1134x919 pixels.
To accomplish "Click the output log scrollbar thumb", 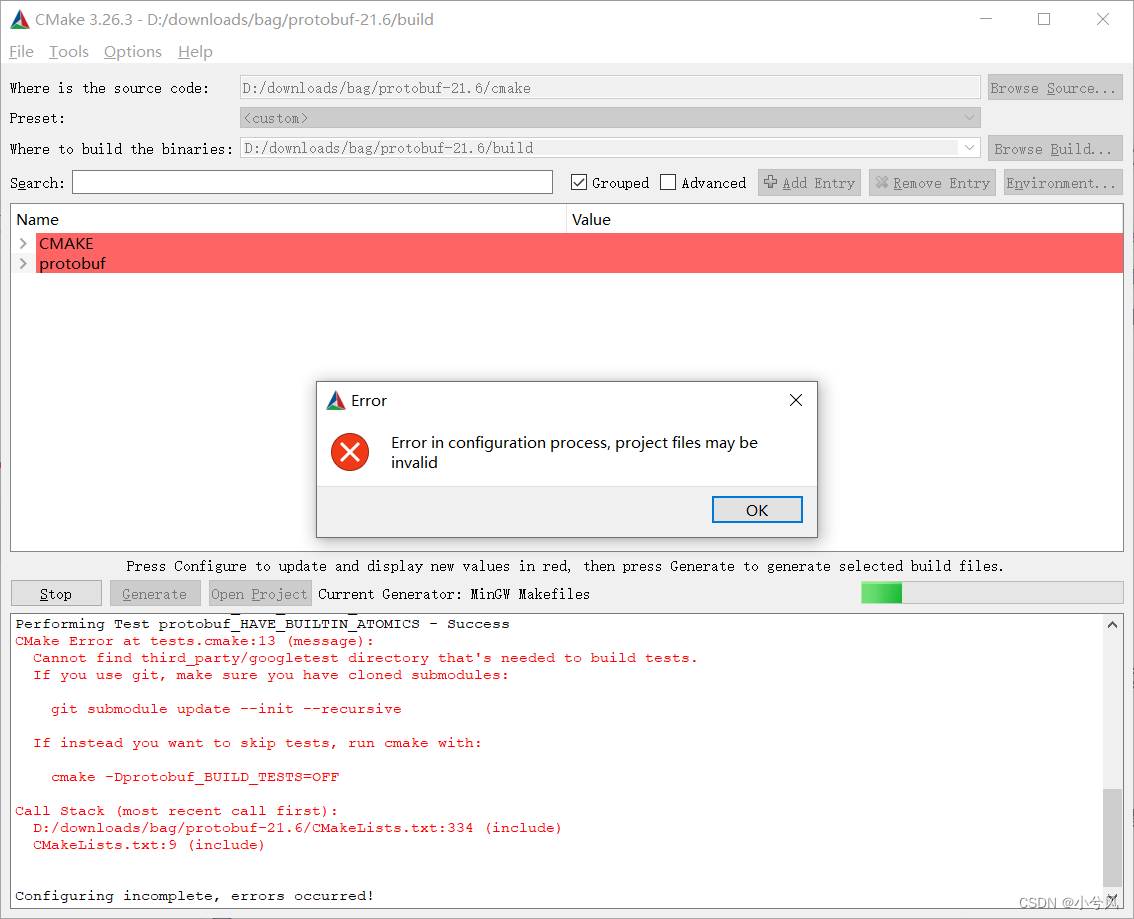I will (1112, 837).
